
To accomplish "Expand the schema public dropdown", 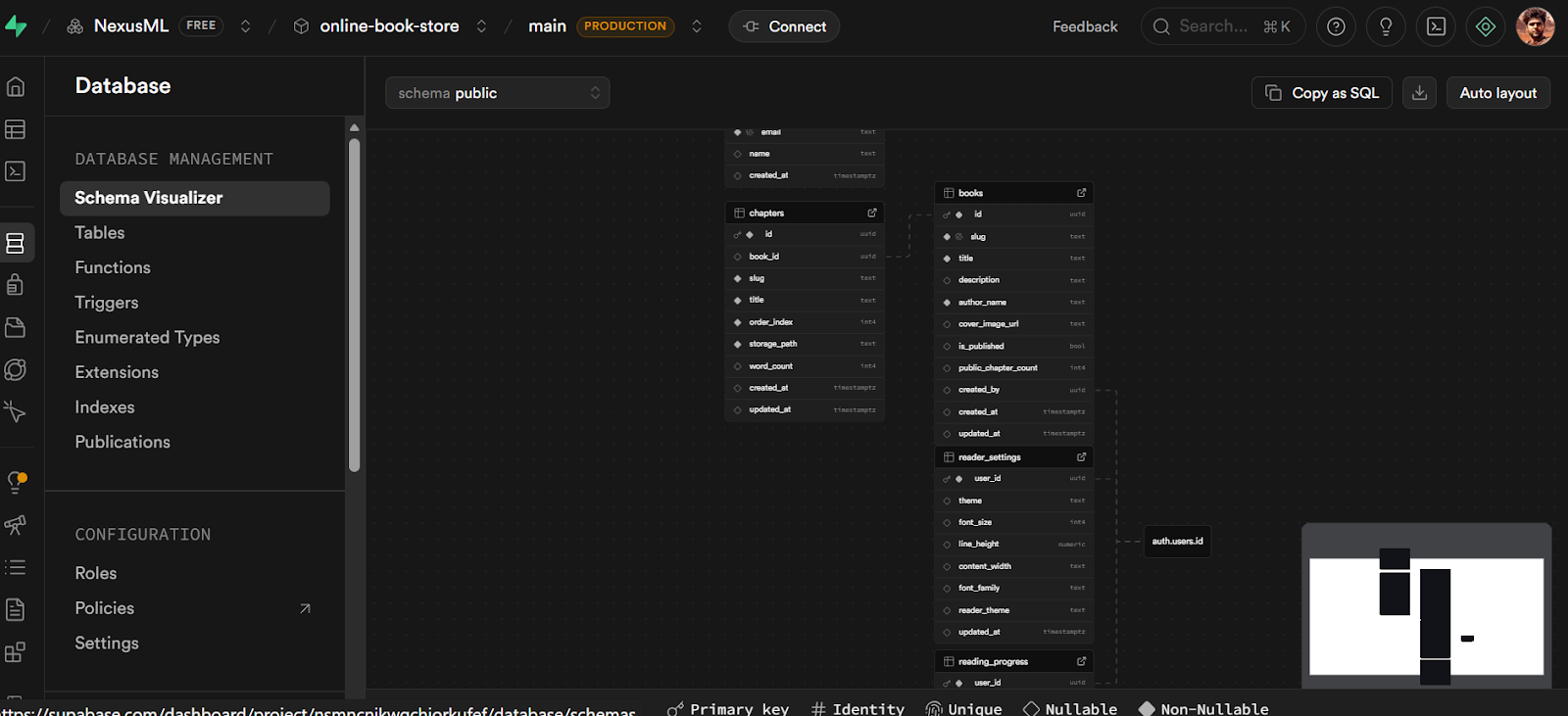I will tap(498, 93).
